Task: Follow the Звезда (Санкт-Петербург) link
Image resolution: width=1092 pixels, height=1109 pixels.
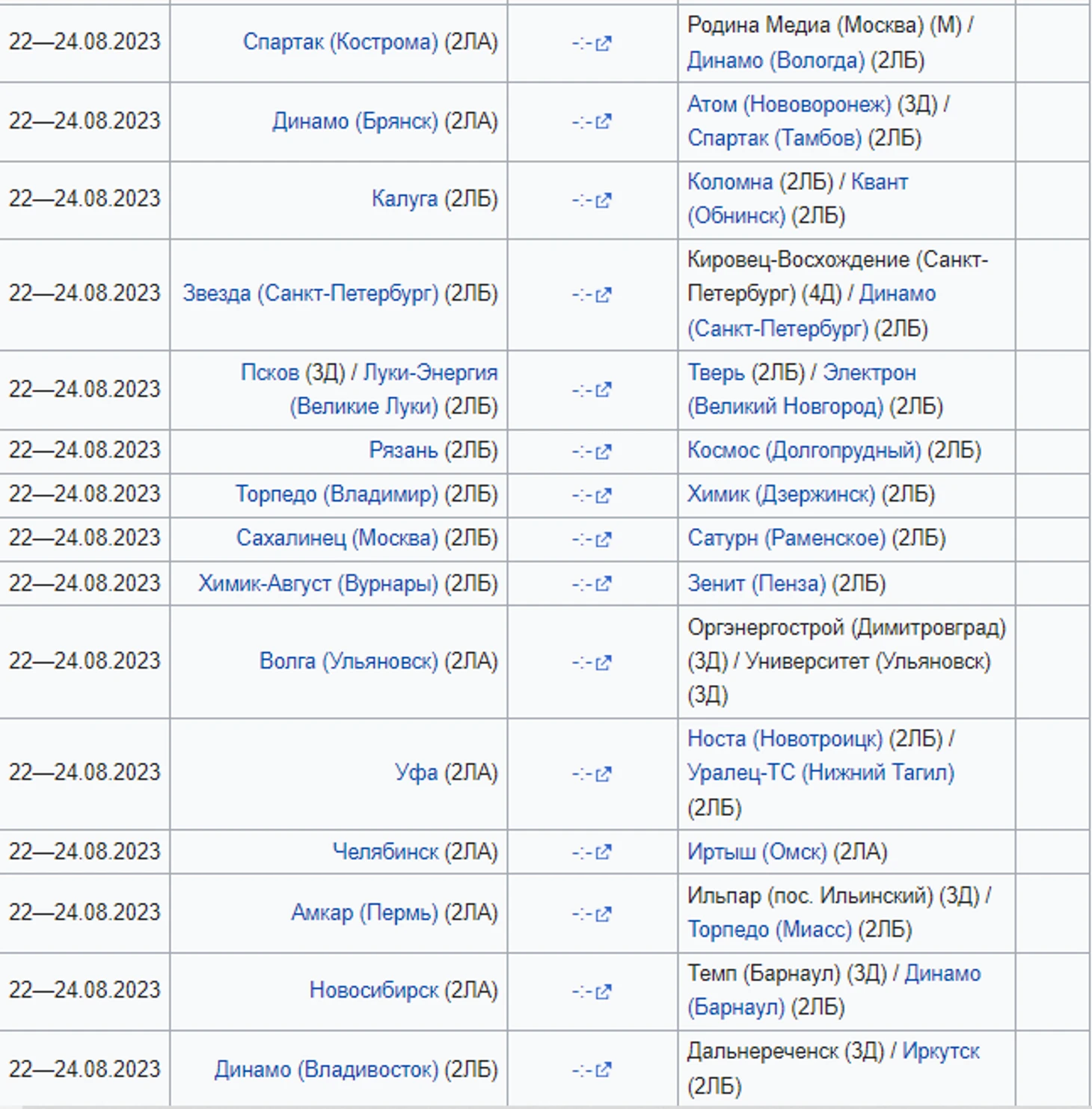Action: pyautogui.click(x=310, y=293)
